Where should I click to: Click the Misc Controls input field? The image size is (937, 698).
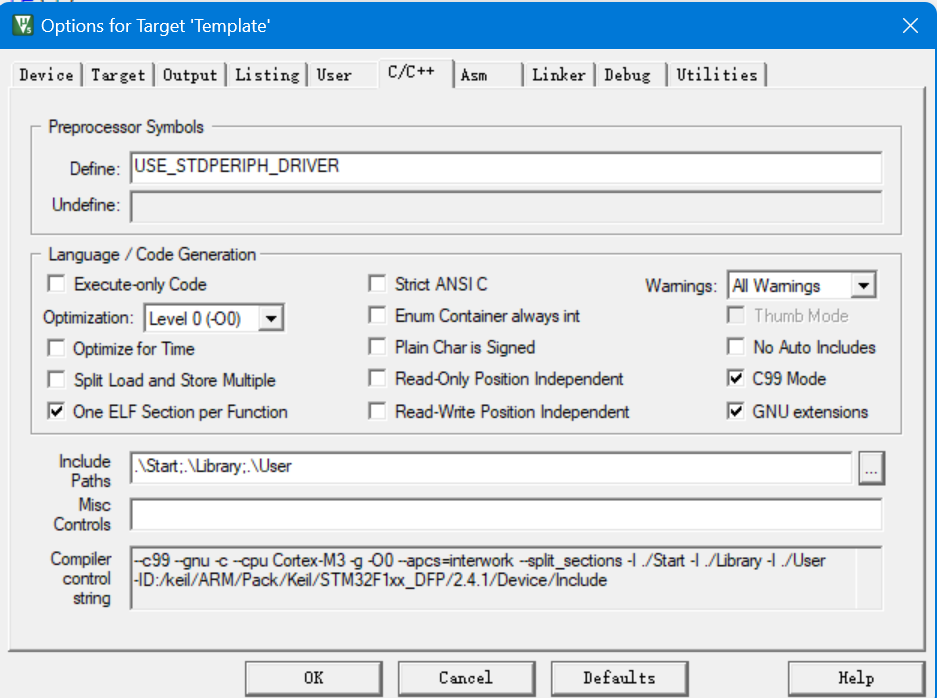pyautogui.click(x=506, y=514)
